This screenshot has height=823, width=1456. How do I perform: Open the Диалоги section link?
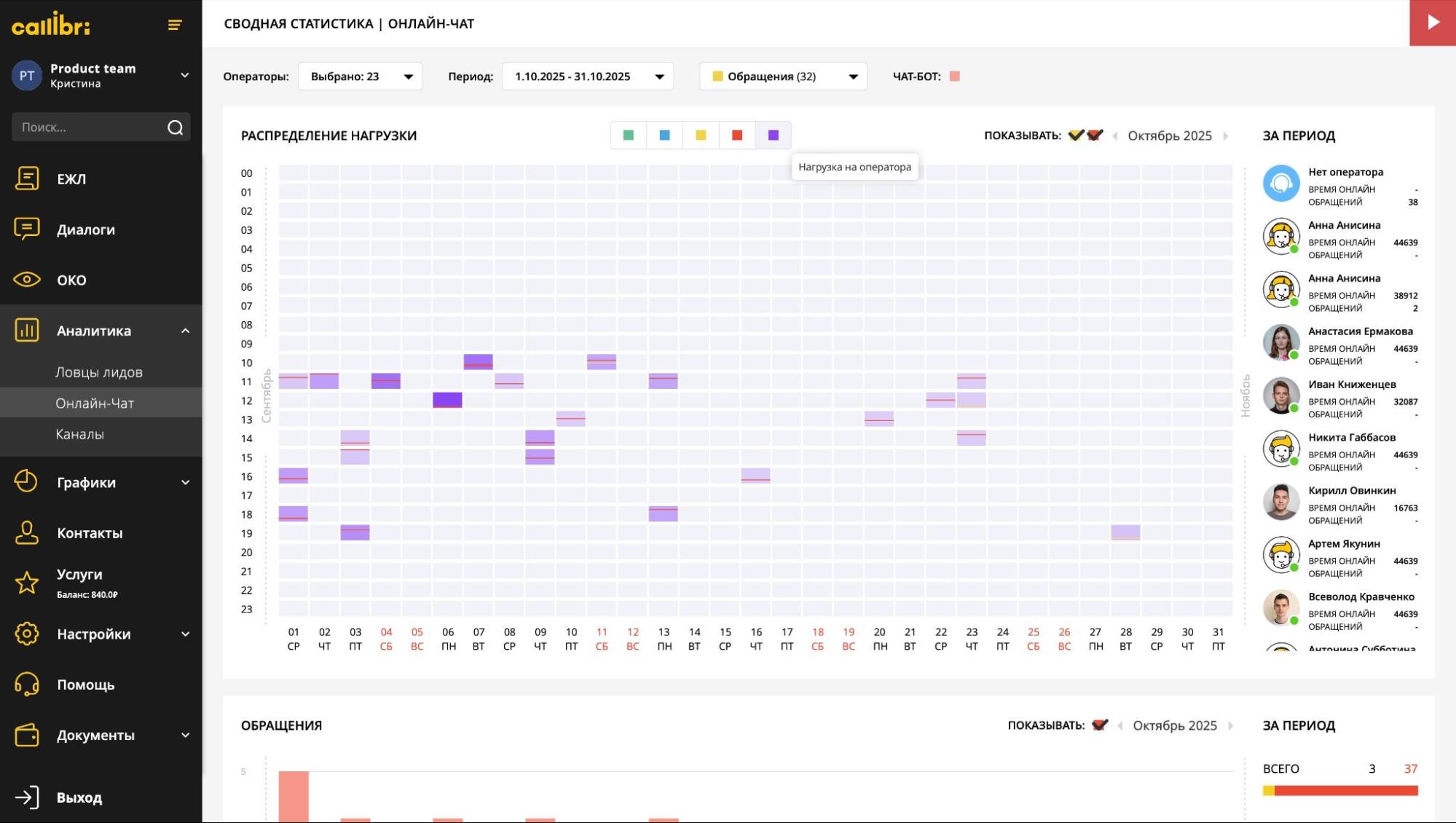pos(86,229)
